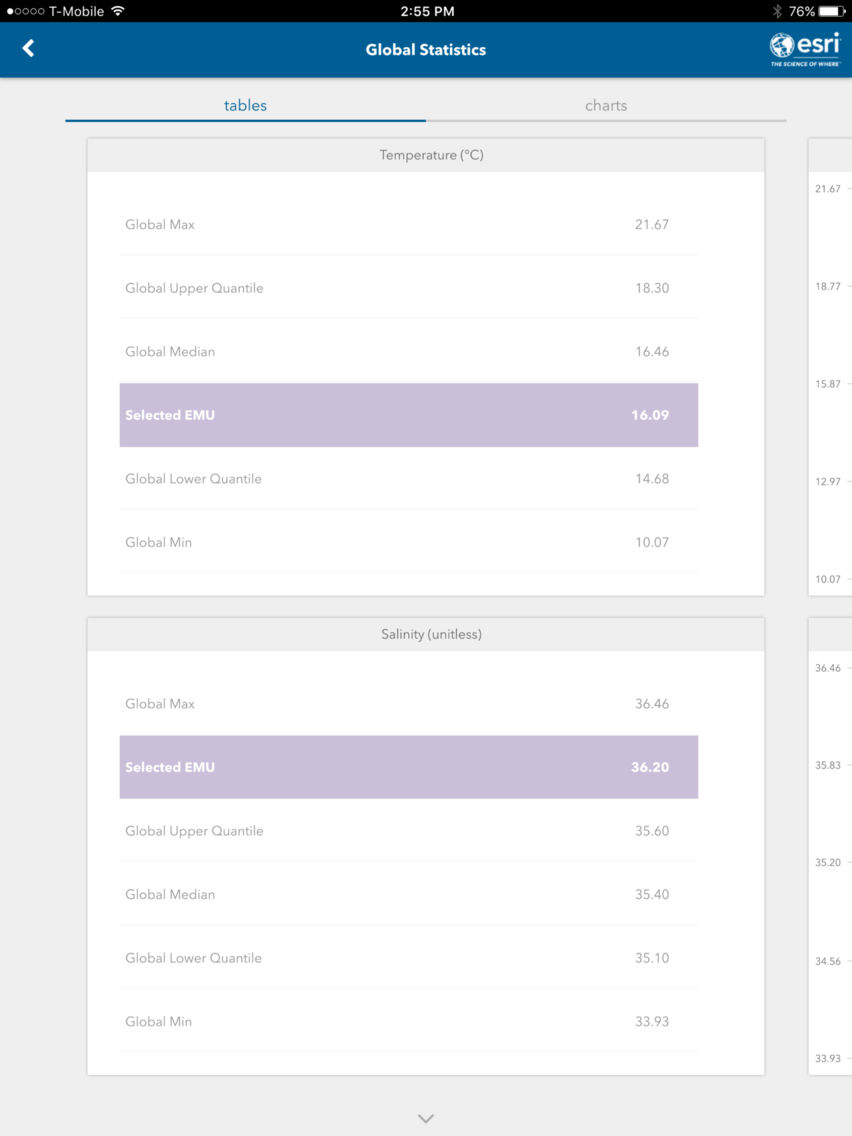Tap the battery indicator icon
The height and width of the screenshot is (1136, 852).
(832, 11)
